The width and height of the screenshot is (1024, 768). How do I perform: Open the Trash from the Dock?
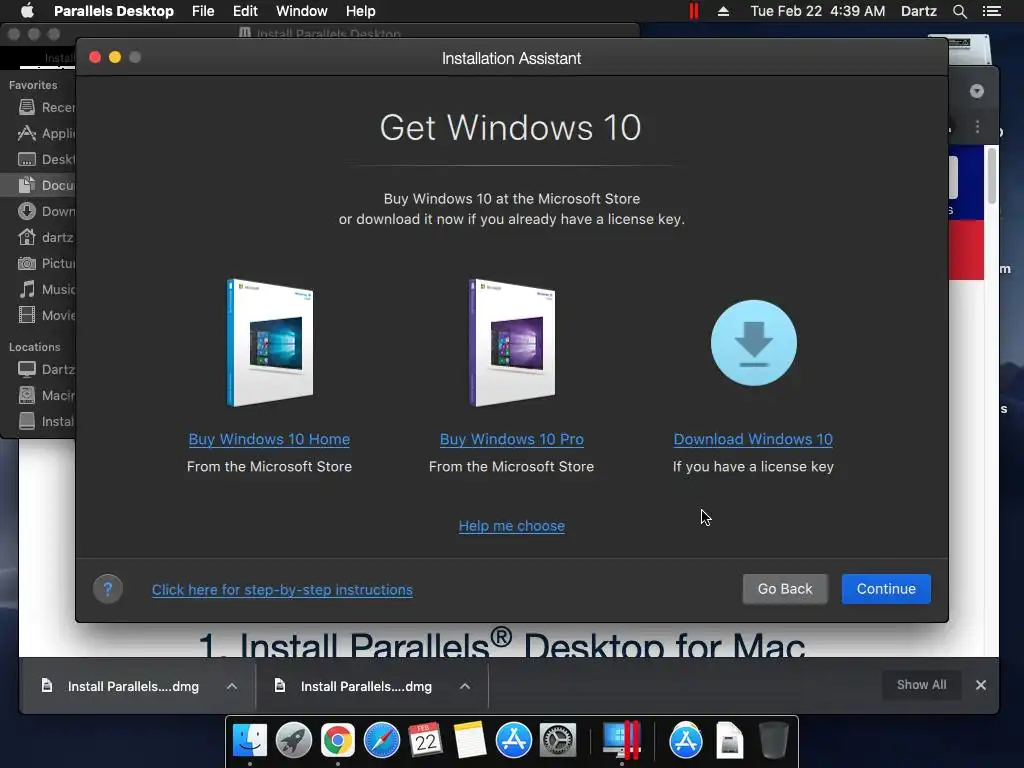(x=773, y=741)
